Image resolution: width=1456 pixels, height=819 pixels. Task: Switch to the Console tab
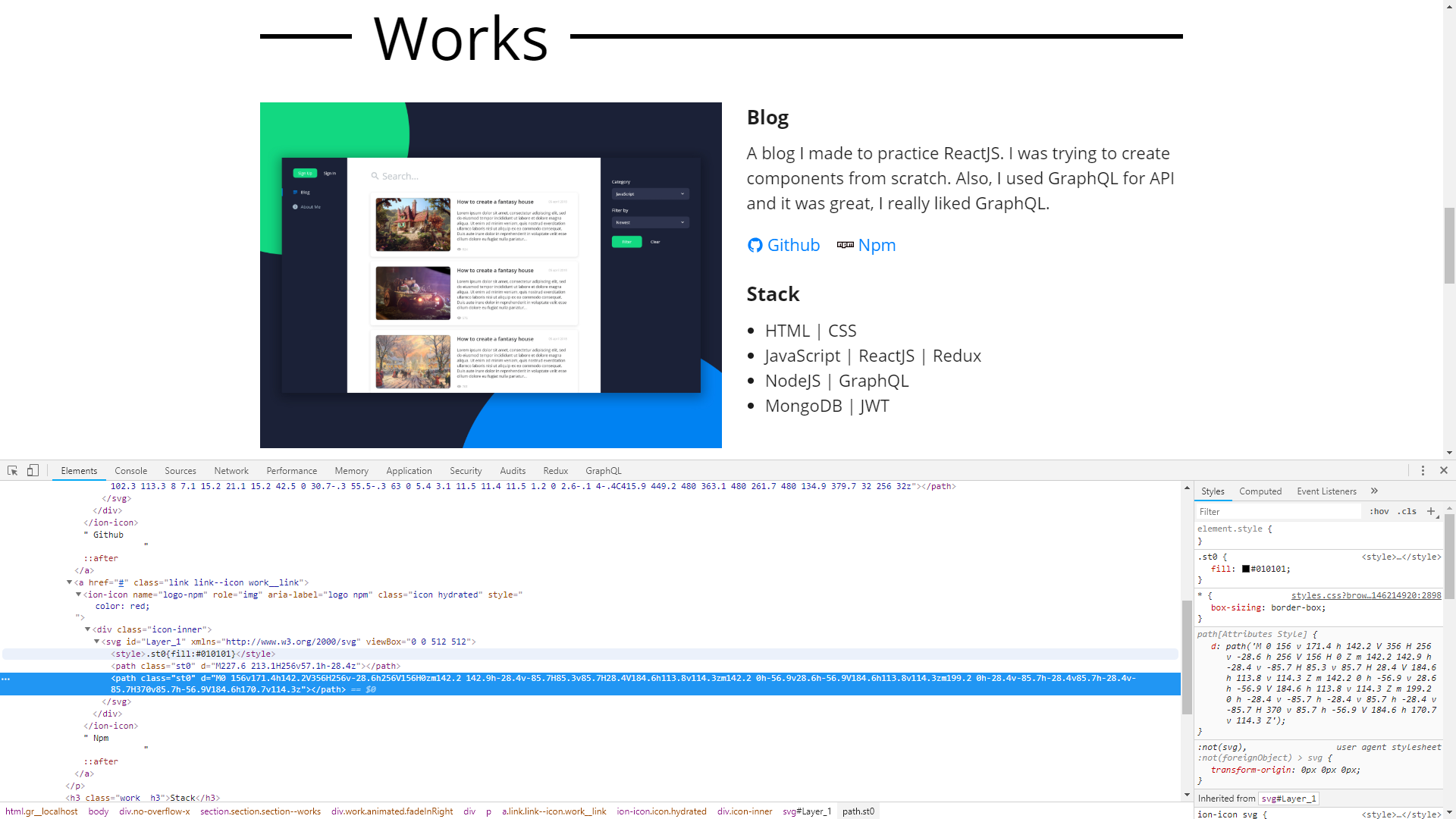130,471
